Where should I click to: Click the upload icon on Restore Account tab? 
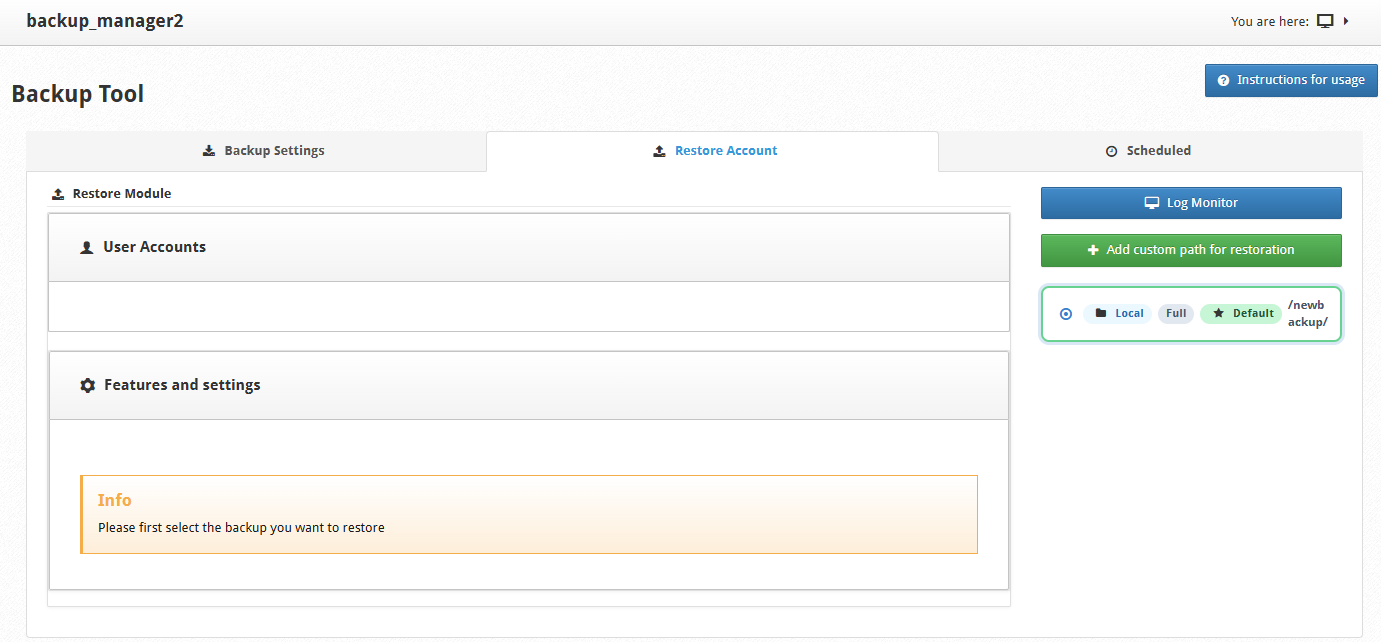pos(659,151)
